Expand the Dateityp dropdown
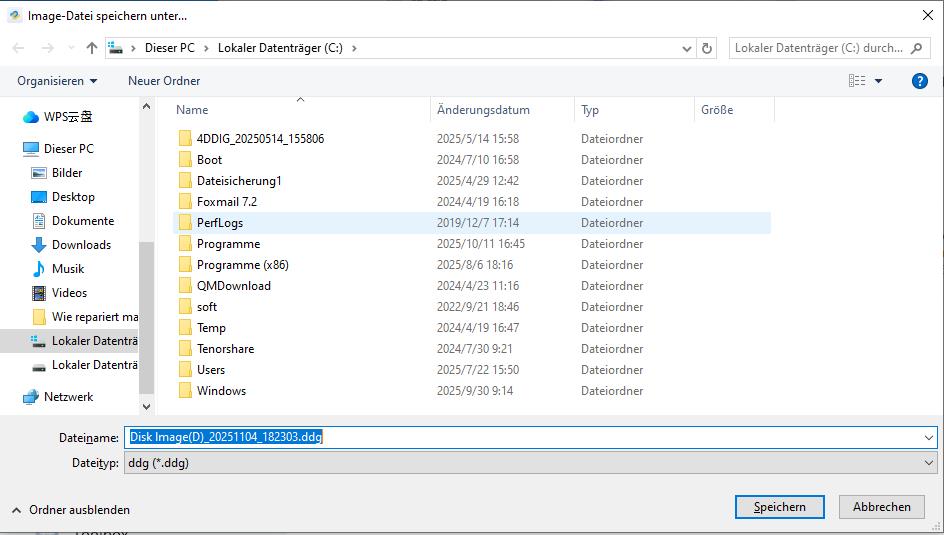 pos(929,463)
